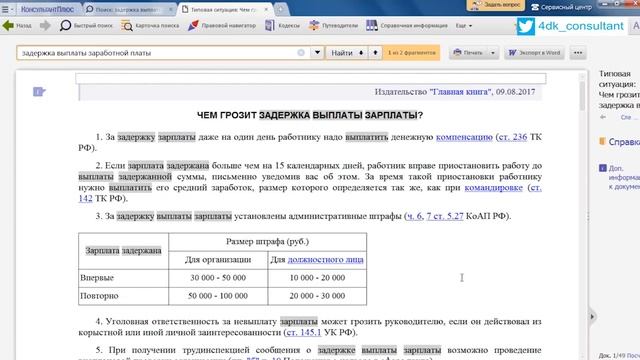Select the table cell 30 000 - 50 000
This screenshot has height=360, width=640.
point(218,278)
